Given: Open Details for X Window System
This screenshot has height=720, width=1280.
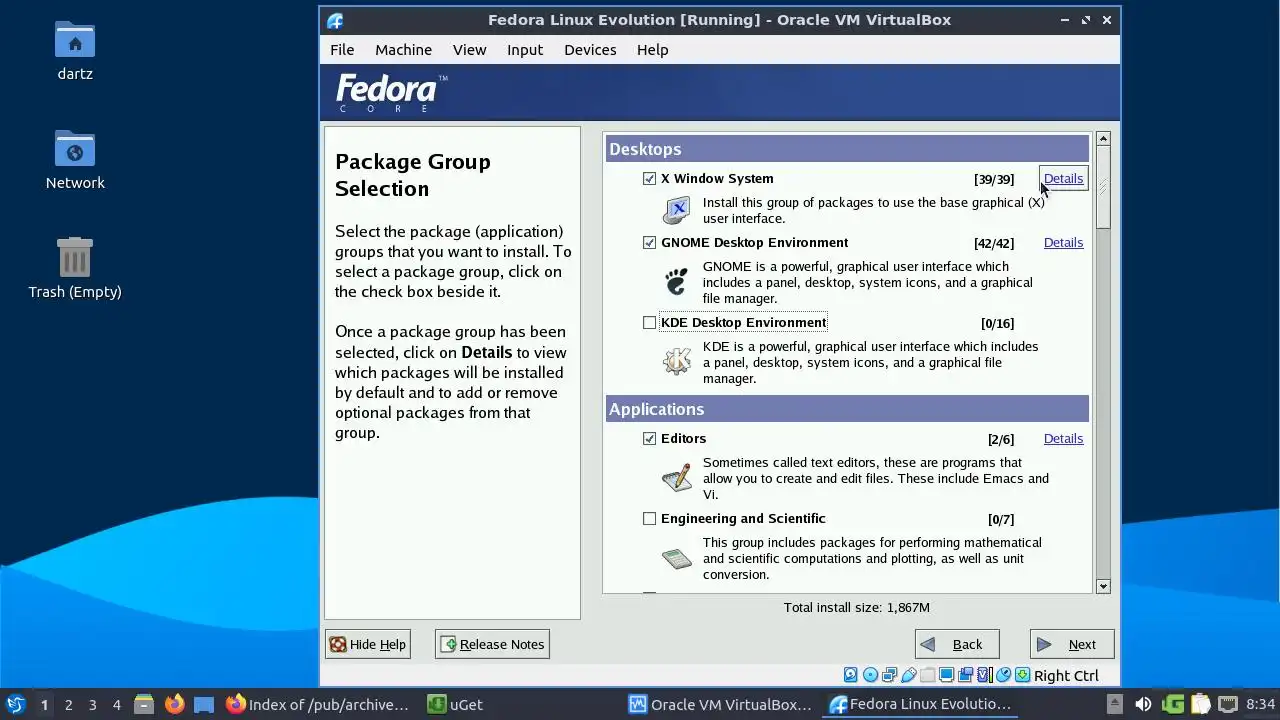Looking at the screenshot, I should [1063, 179].
